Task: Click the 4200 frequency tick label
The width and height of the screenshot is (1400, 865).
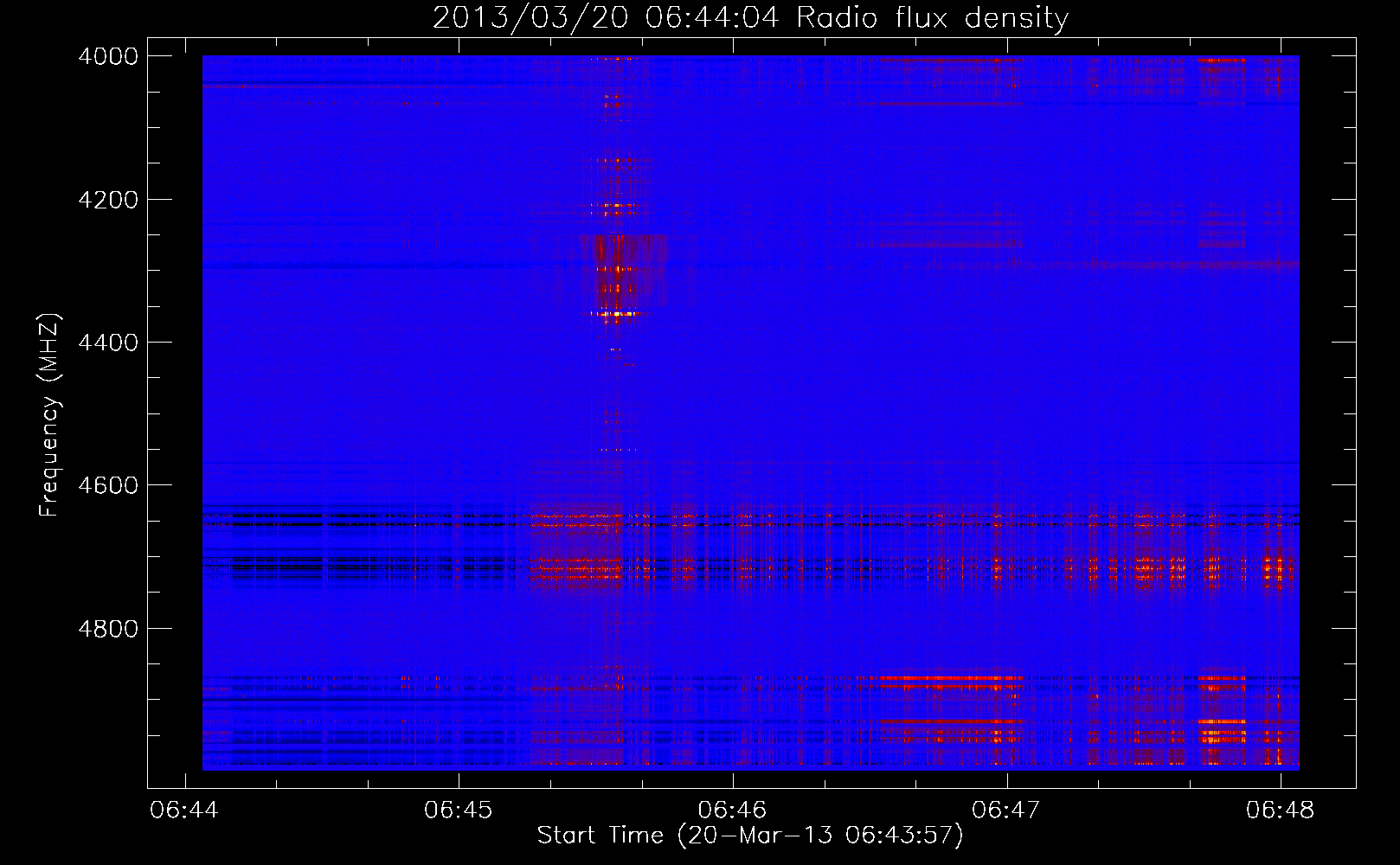Action: (x=108, y=200)
